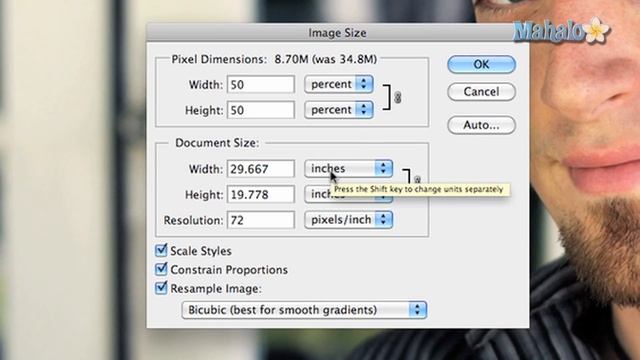Click the Image Size title bar
Image resolution: width=640 pixels, height=360 pixels.
337,33
